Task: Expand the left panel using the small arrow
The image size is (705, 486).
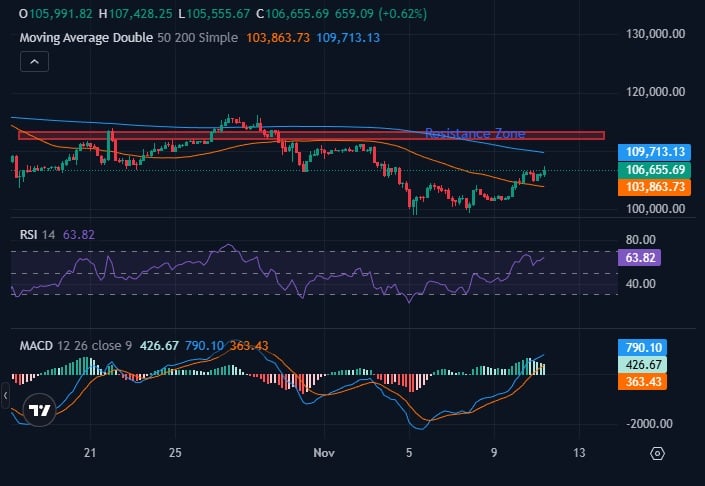Action: coord(4,397)
